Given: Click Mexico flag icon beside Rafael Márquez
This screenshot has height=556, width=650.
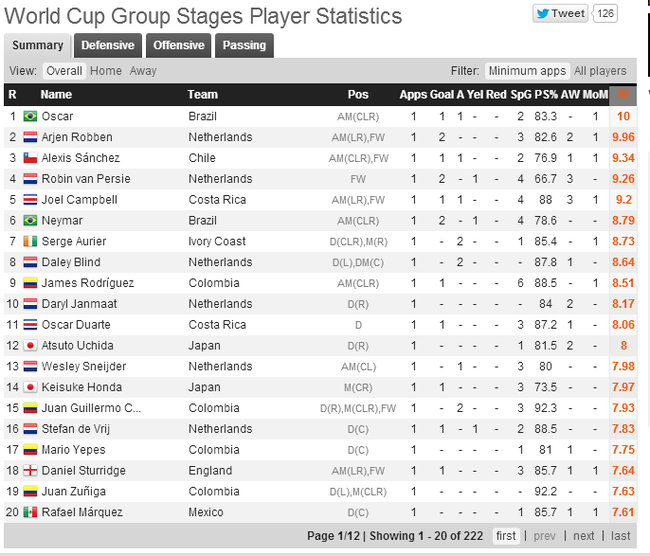Looking at the screenshot, I should tap(30, 512).
